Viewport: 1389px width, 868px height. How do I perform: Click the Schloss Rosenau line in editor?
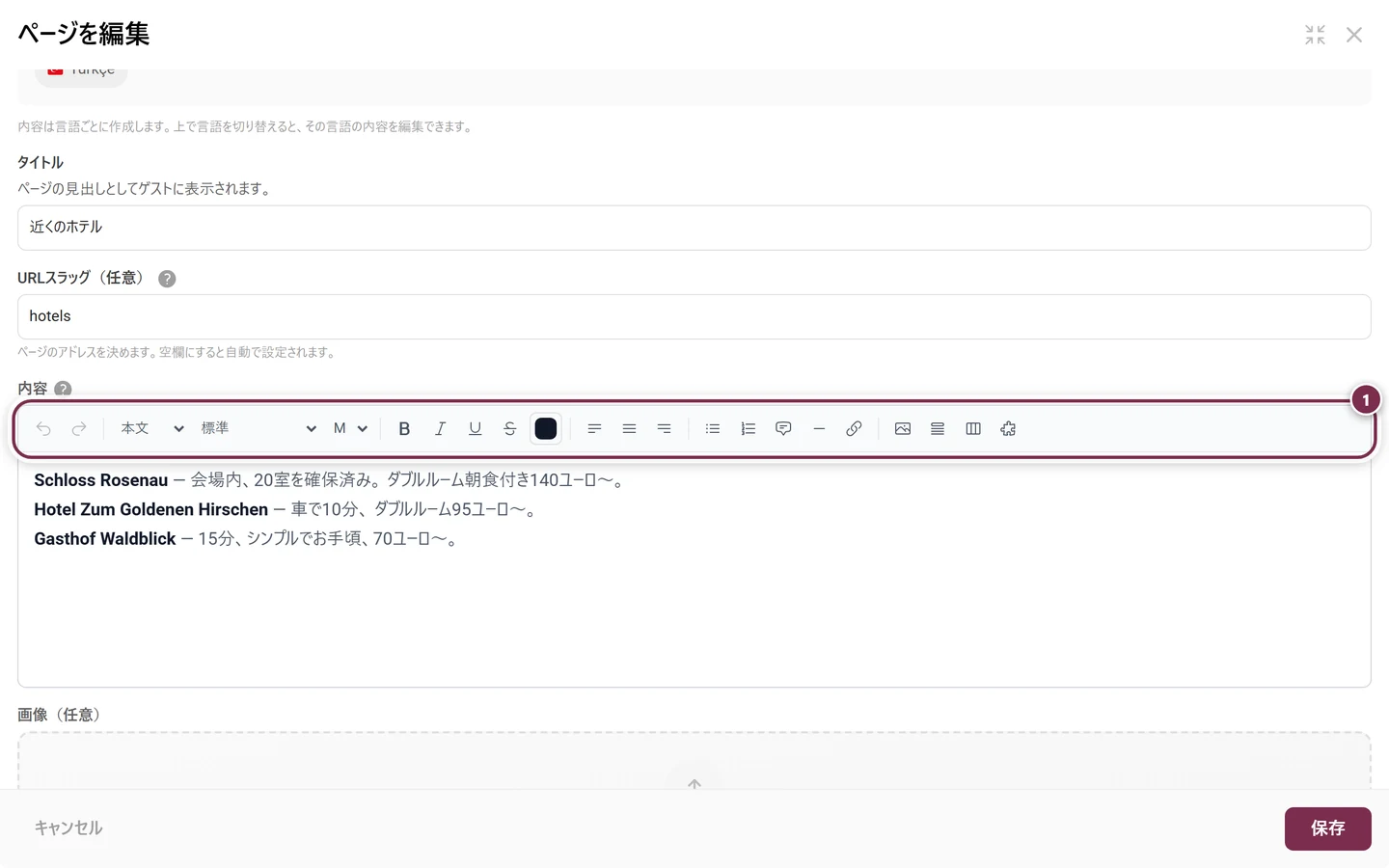(x=332, y=480)
